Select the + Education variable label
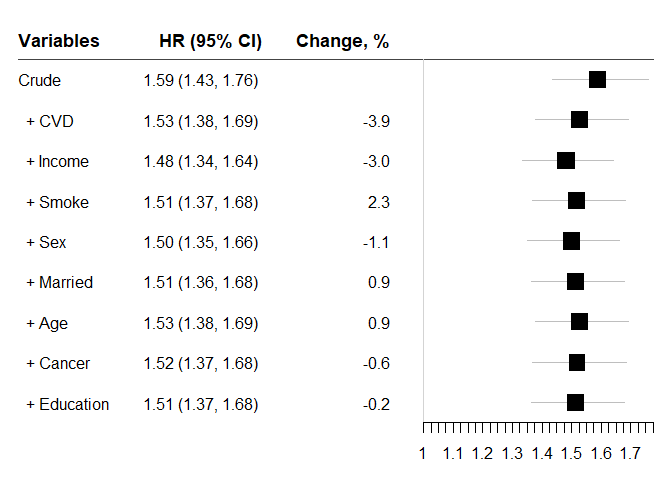Viewport: 672px width, 480px height. (68, 404)
